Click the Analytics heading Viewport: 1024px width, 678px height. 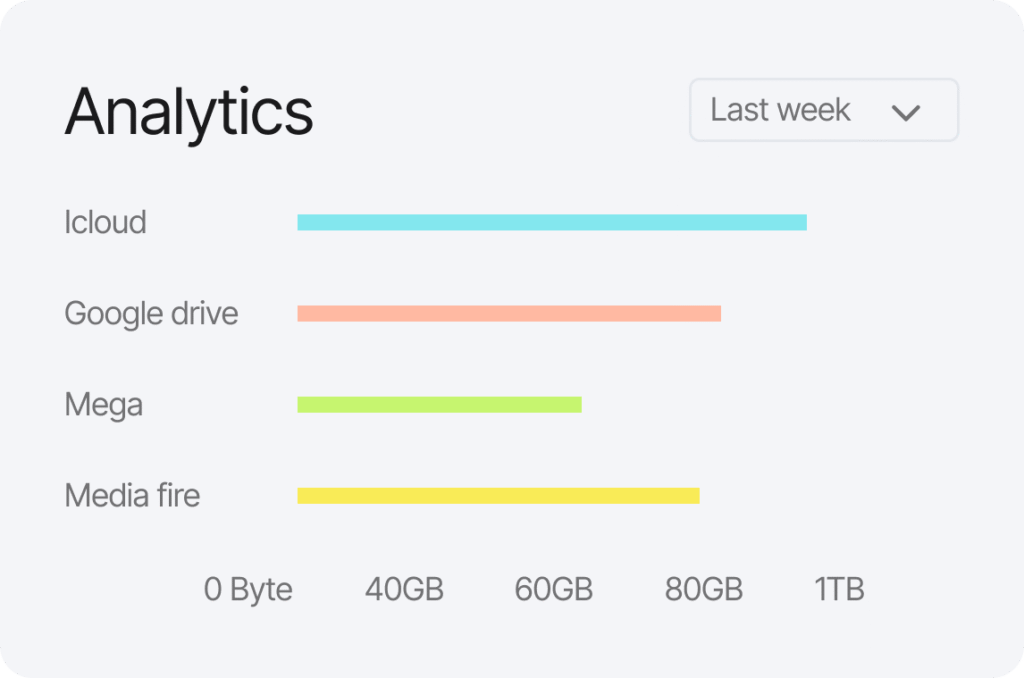(189, 111)
